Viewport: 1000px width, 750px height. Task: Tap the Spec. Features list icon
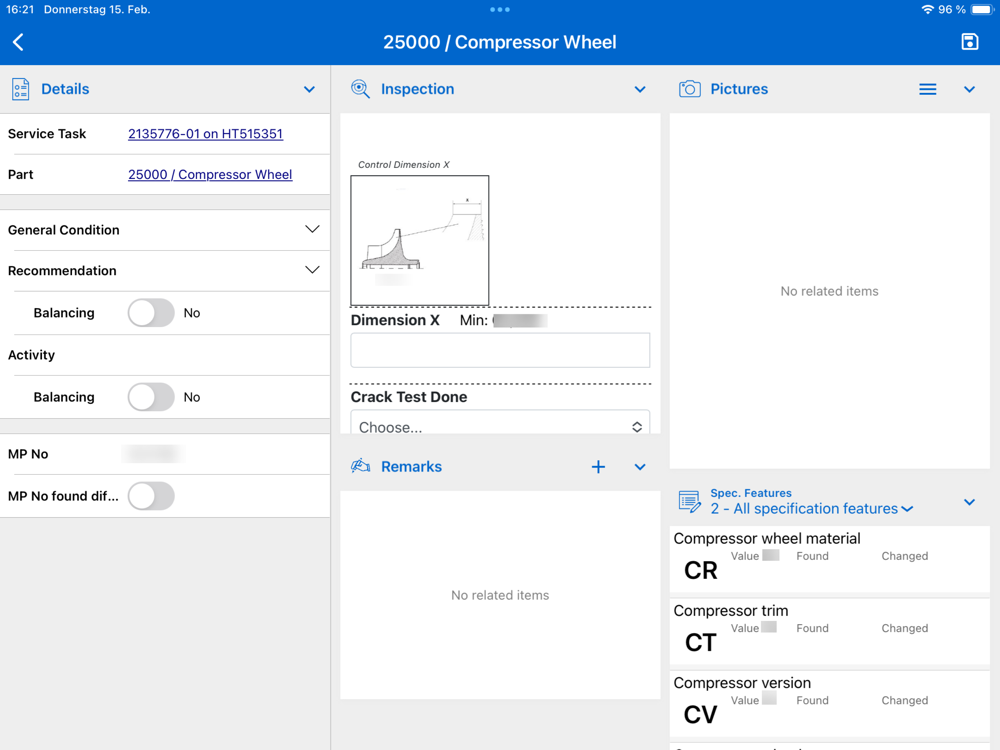[x=689, y=502]
